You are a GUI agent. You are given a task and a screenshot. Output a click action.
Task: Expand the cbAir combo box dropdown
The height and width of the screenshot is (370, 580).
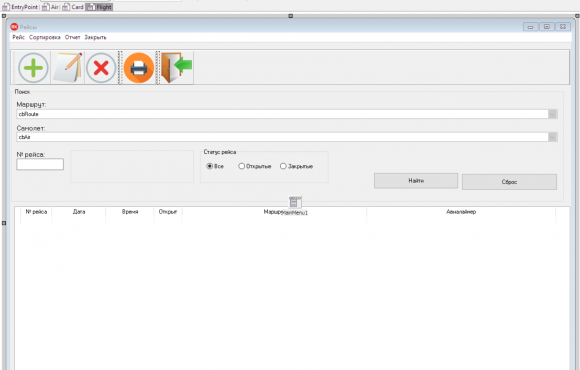click(x=552, y=137)
